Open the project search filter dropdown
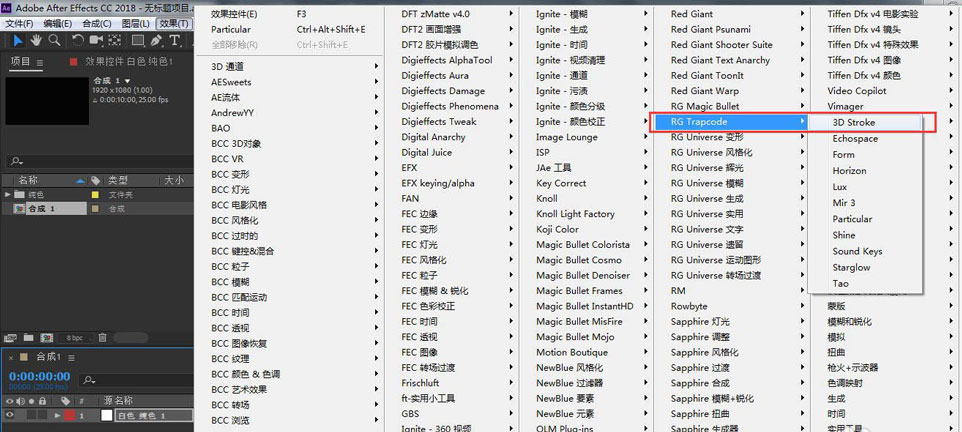Viewport: 962px width, 432px height. point(16,161)
